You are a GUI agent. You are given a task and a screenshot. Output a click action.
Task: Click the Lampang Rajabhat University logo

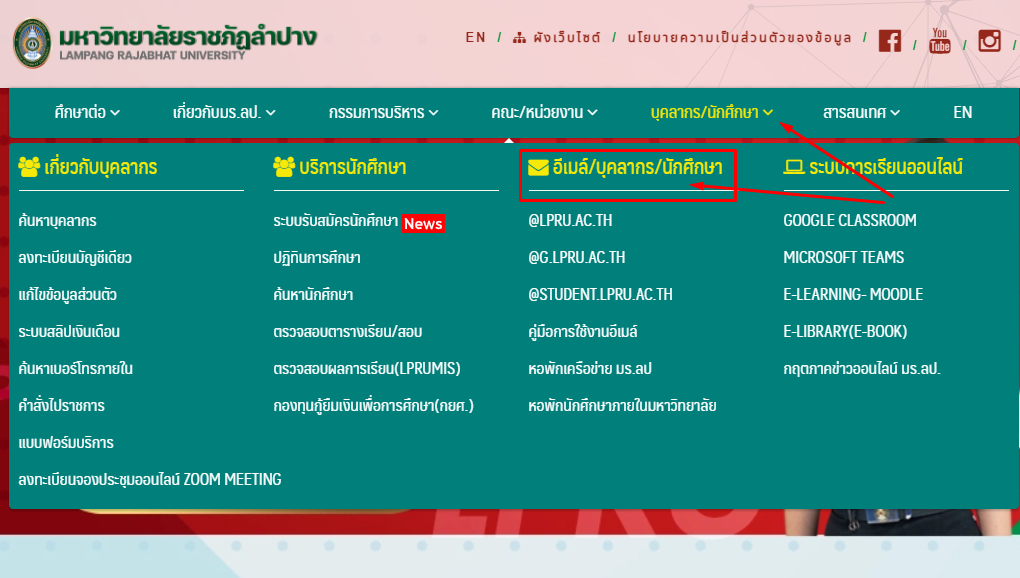[x=32, y=43]
